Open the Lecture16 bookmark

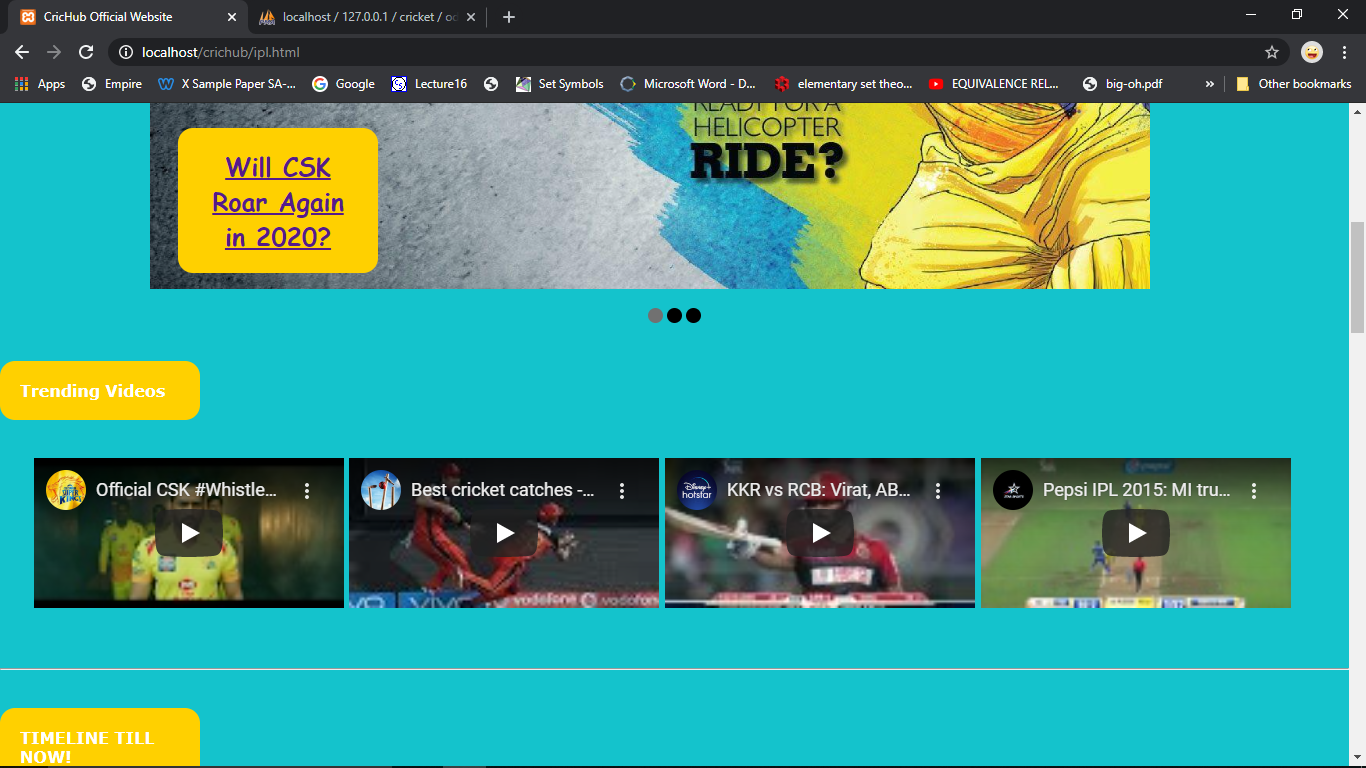[430, 84]
